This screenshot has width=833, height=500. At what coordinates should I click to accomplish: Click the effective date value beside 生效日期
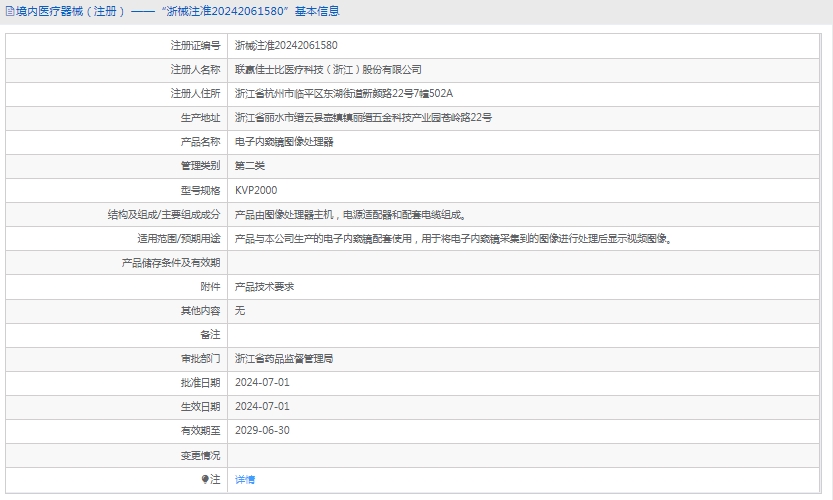pyautogui.click(x=262, y=406)
